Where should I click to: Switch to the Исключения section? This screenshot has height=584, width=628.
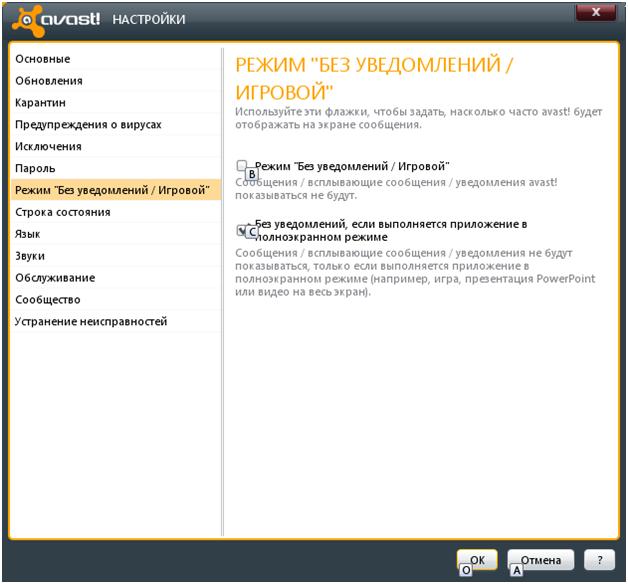pos(116,146)
